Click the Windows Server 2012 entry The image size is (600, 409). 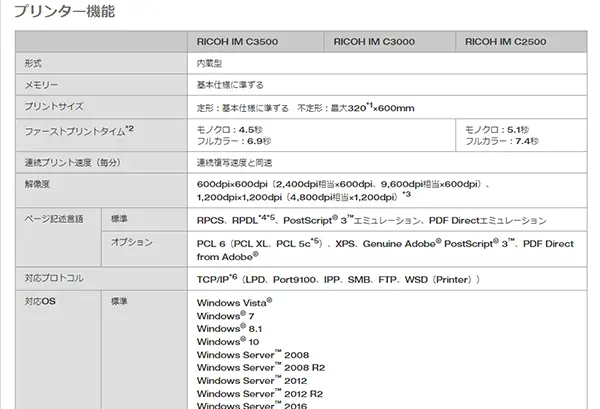click(252, 381)
